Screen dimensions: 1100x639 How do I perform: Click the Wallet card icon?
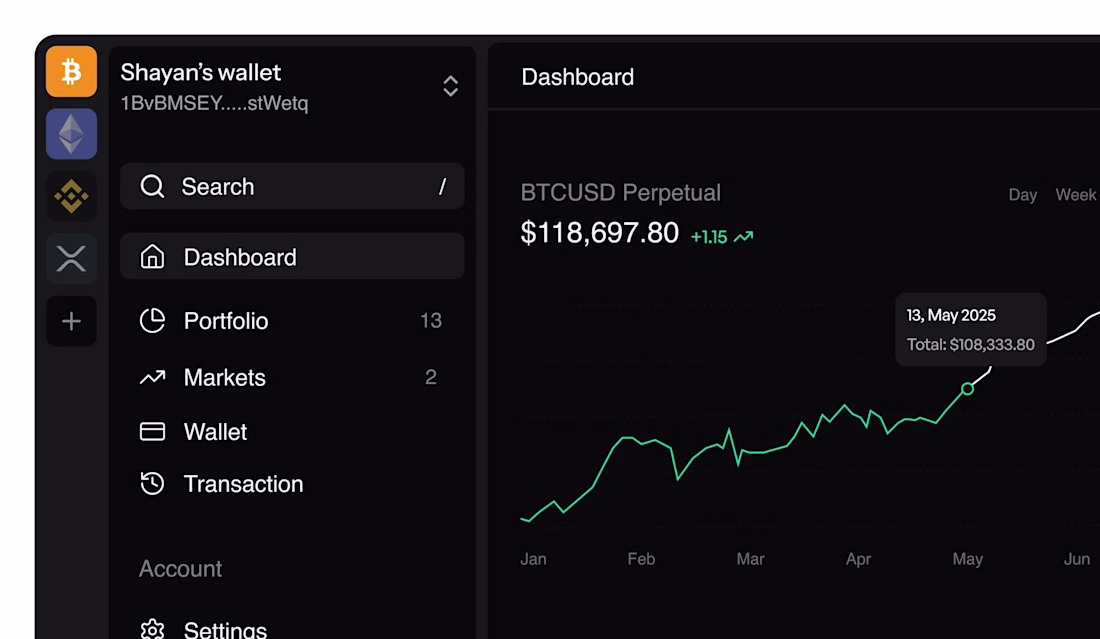(x=152, y=432)
